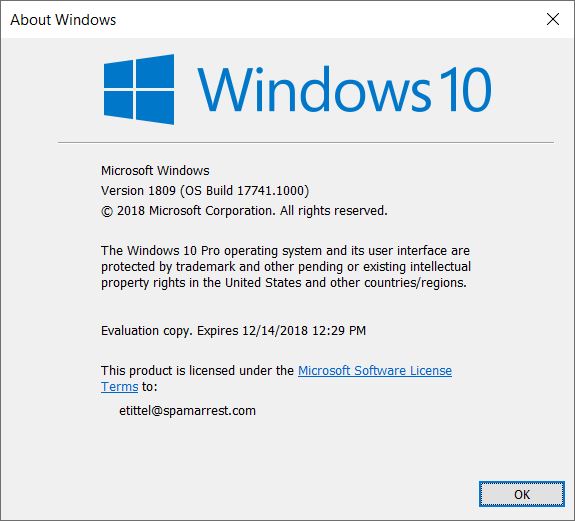Click the 'to:' text after Terms

(x=150, y=386)
